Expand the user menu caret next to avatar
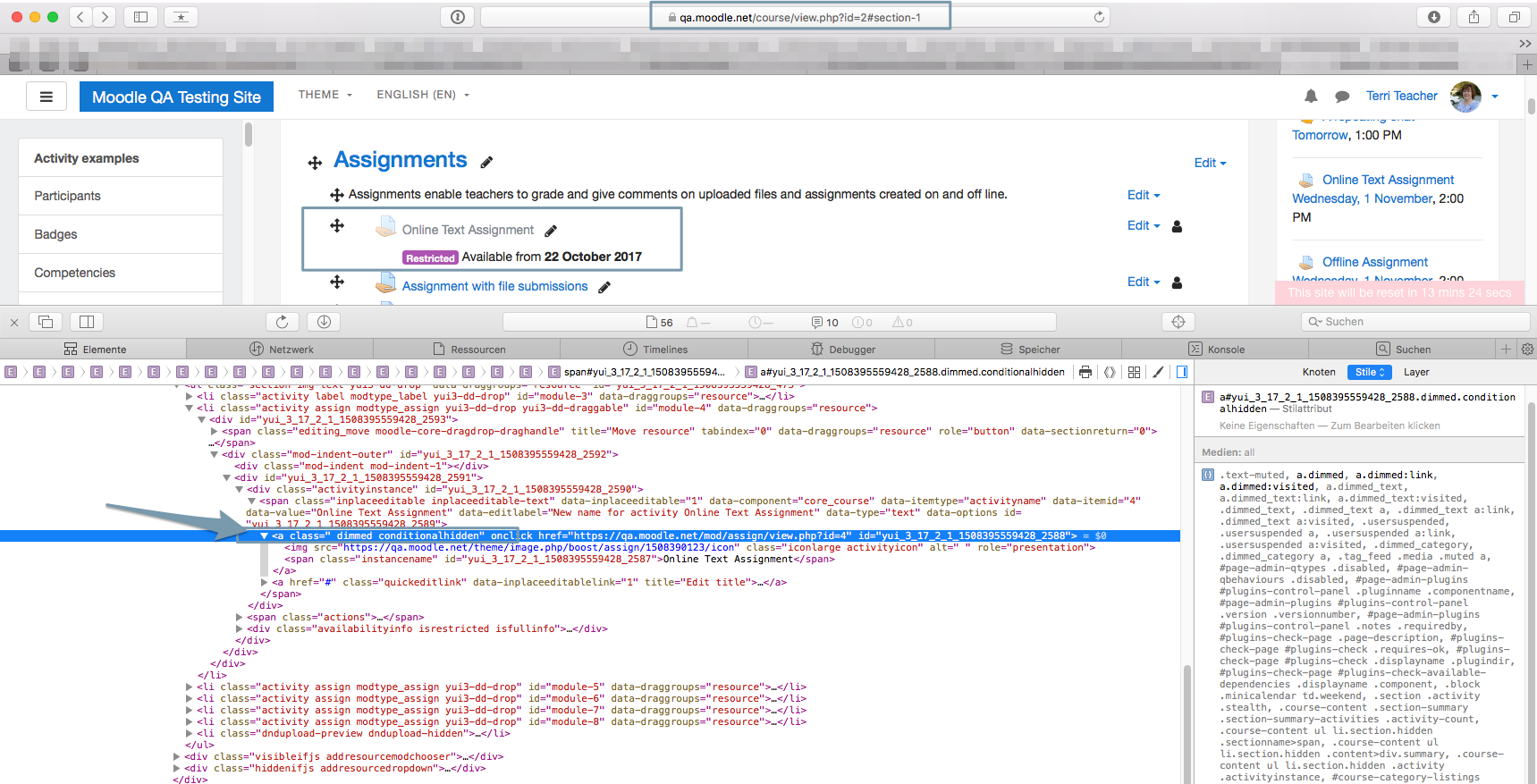Viewport: 1537px width, 784px height. pyautogui.click(x=1495, y=97)
